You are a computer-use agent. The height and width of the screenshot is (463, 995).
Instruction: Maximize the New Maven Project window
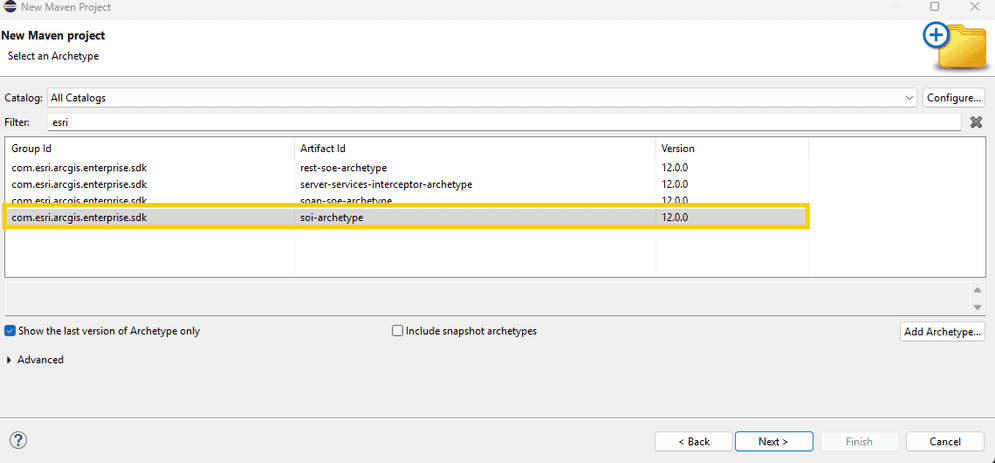tap(935, 7)
